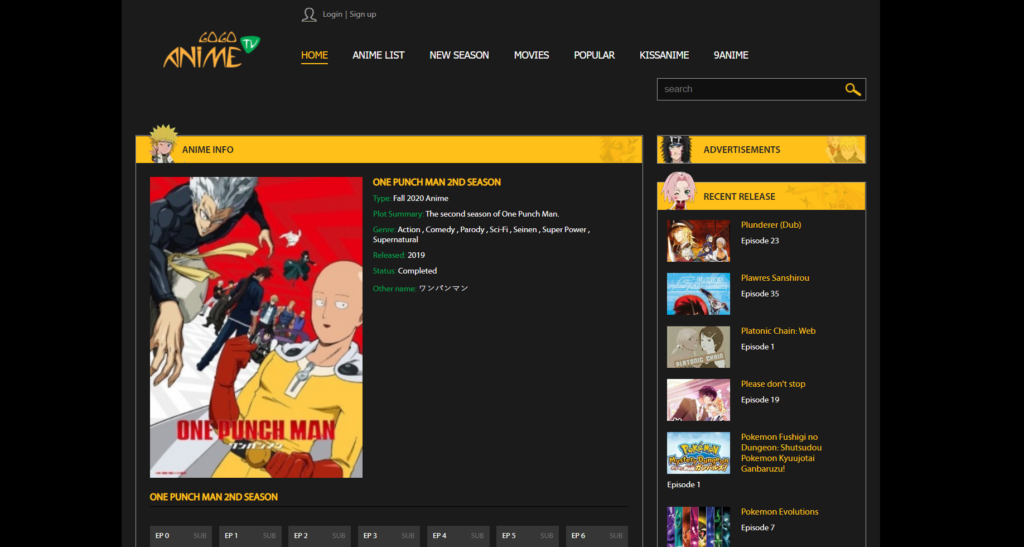Select the Comedy genre link
The image size is (1024, 547).
(440, 230)
